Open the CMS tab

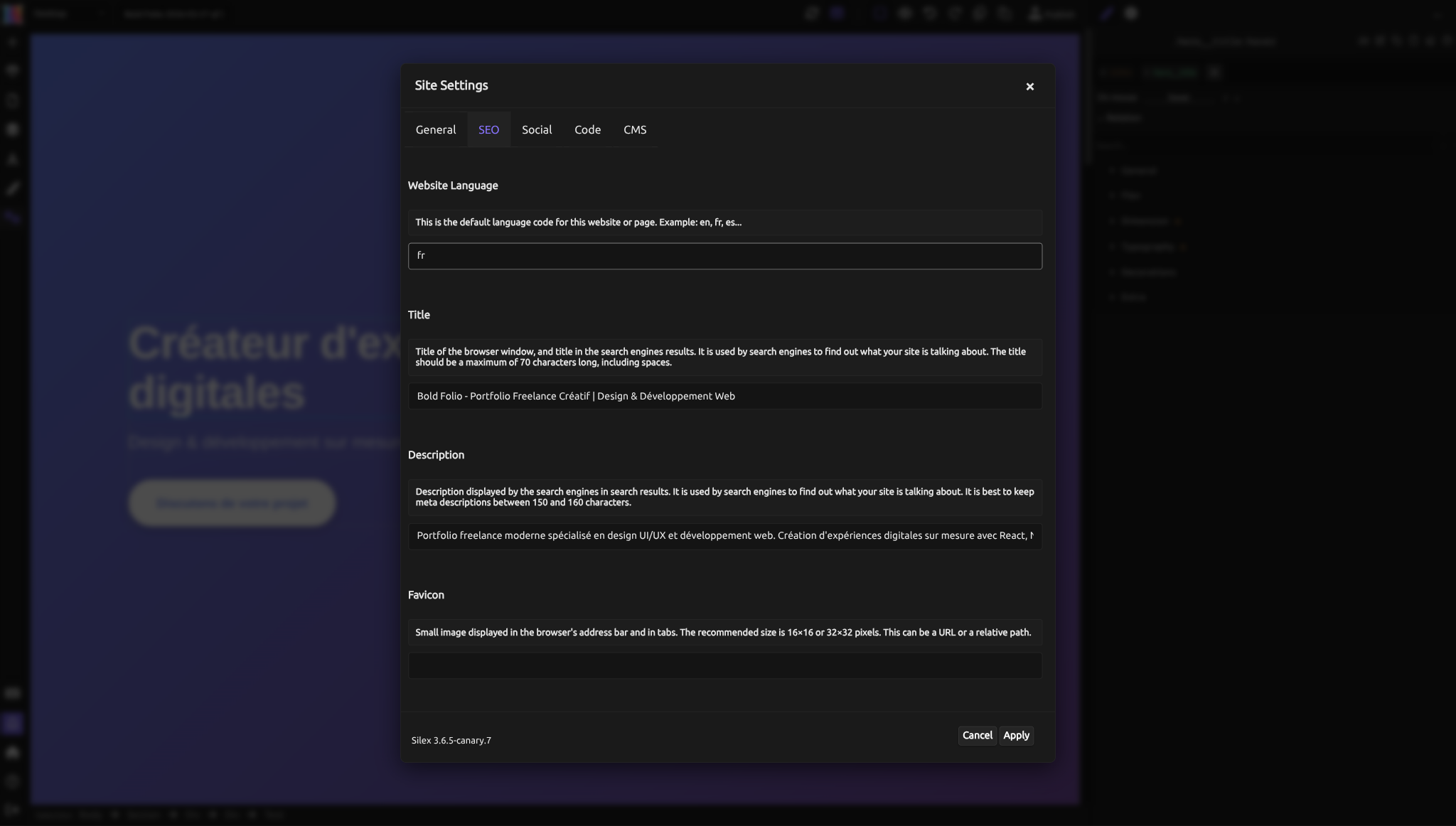(635, 129)
